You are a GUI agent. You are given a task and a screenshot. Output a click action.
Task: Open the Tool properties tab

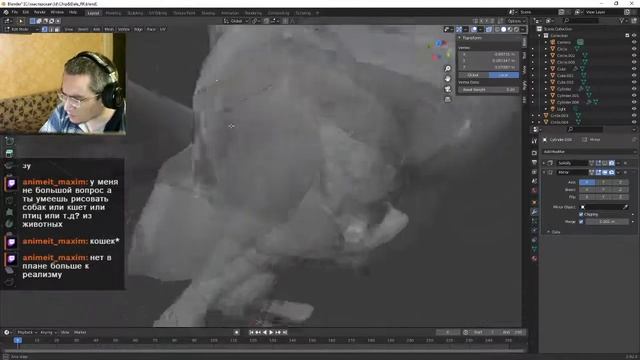pos(534,141)
